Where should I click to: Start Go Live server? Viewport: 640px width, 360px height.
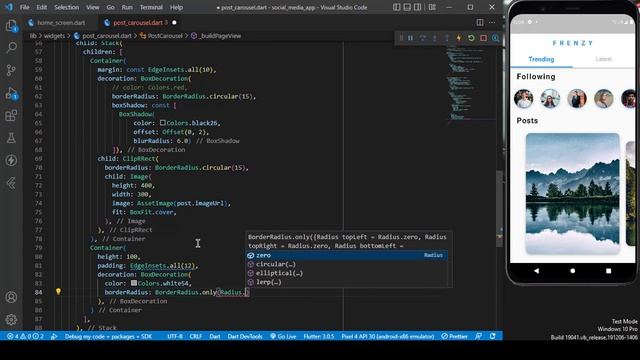pyautogui.click(x=283, y=336)
